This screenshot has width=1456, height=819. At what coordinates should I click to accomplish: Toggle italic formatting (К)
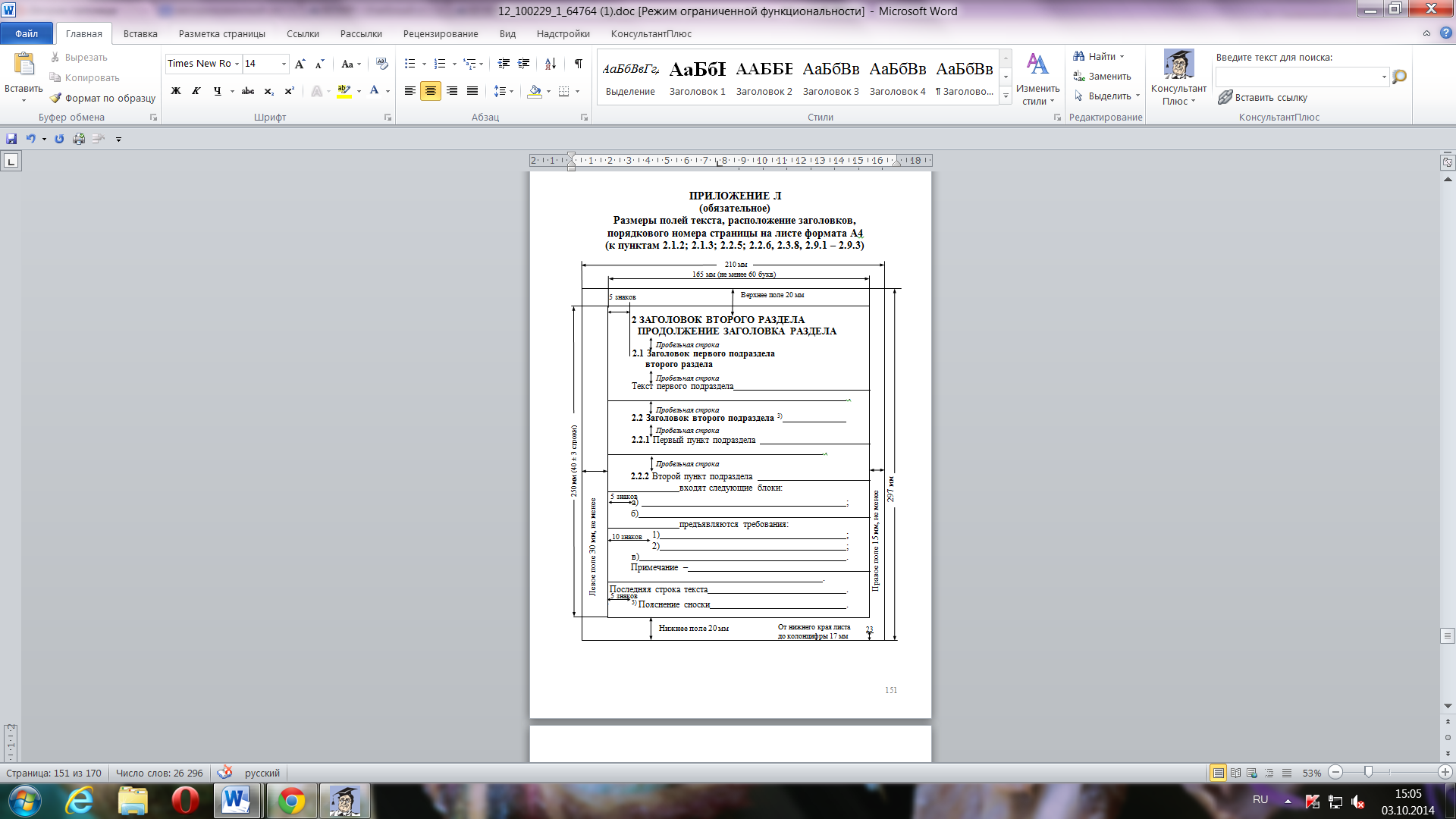(196, 91)
